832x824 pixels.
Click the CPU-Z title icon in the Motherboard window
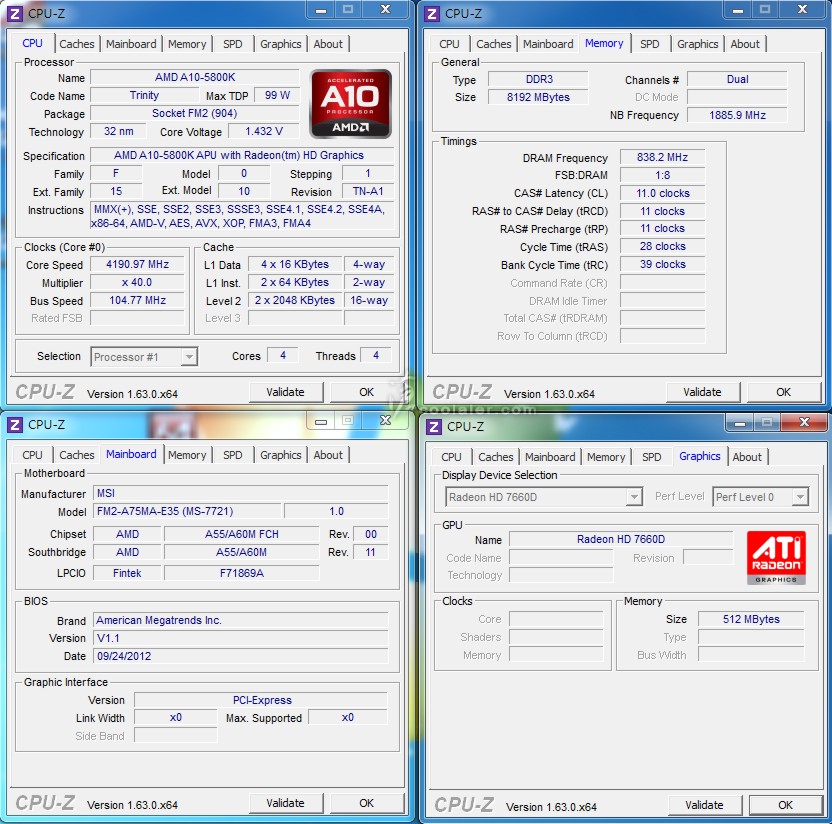pos(14,424)
